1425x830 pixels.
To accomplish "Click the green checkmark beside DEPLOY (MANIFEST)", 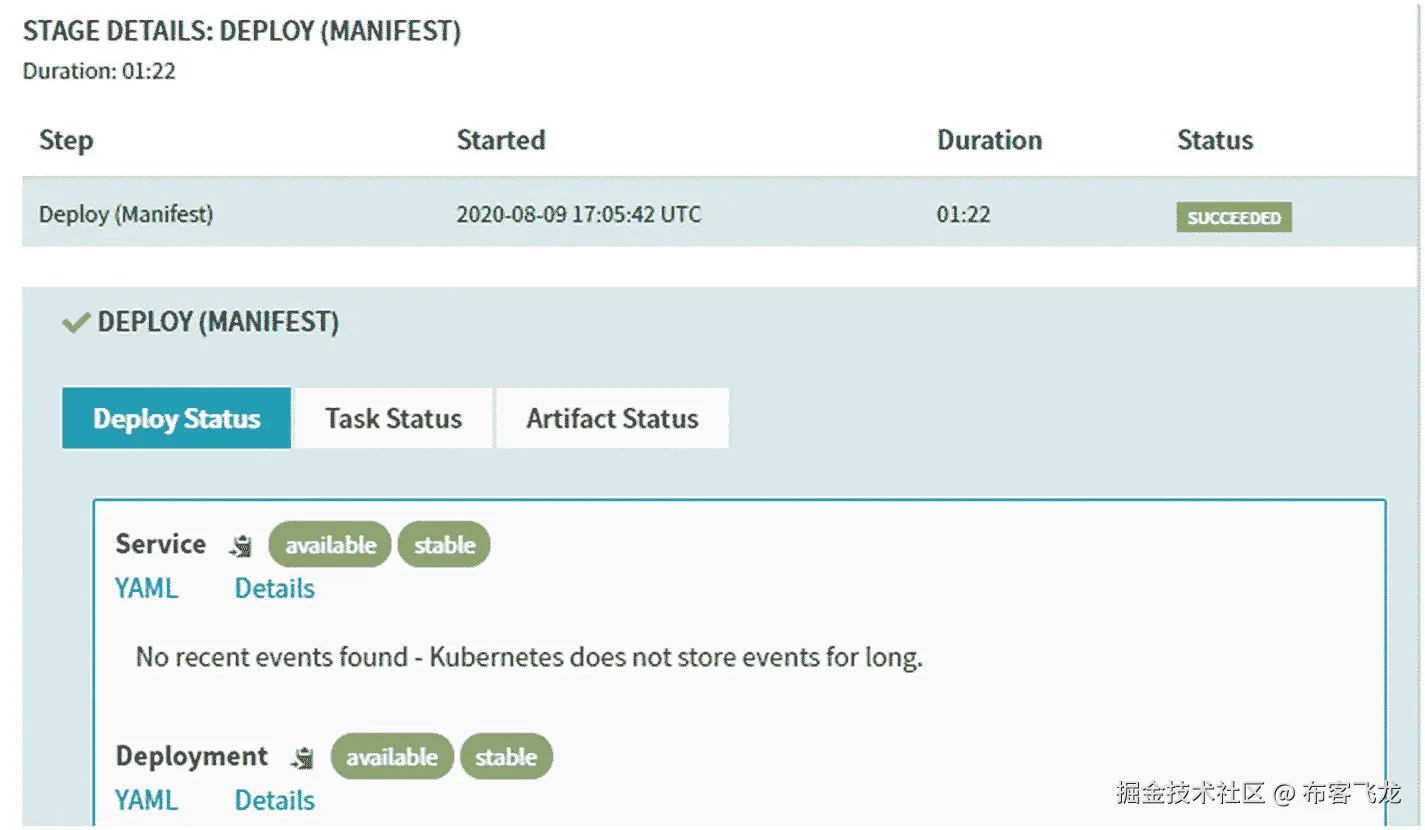I will tap(76, 323).
